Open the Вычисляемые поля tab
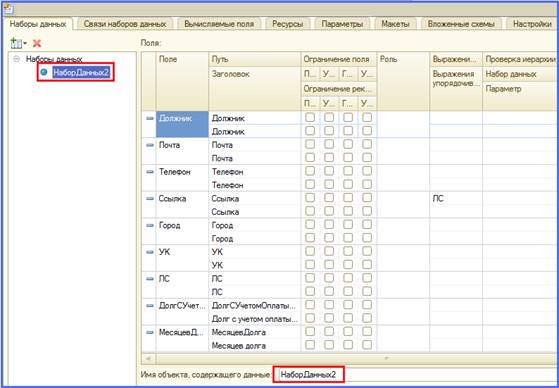The height and width of the screenshot is (388, 559). tap(219, 24)
